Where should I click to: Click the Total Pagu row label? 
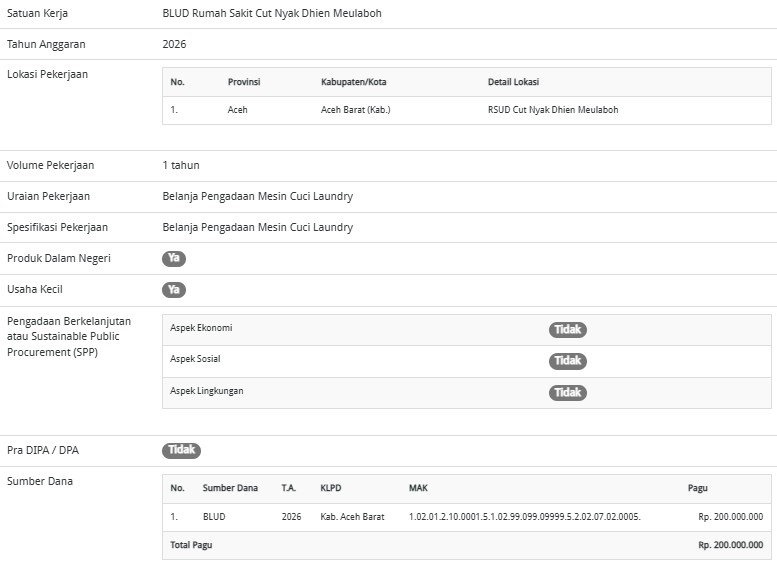[191, 545]
